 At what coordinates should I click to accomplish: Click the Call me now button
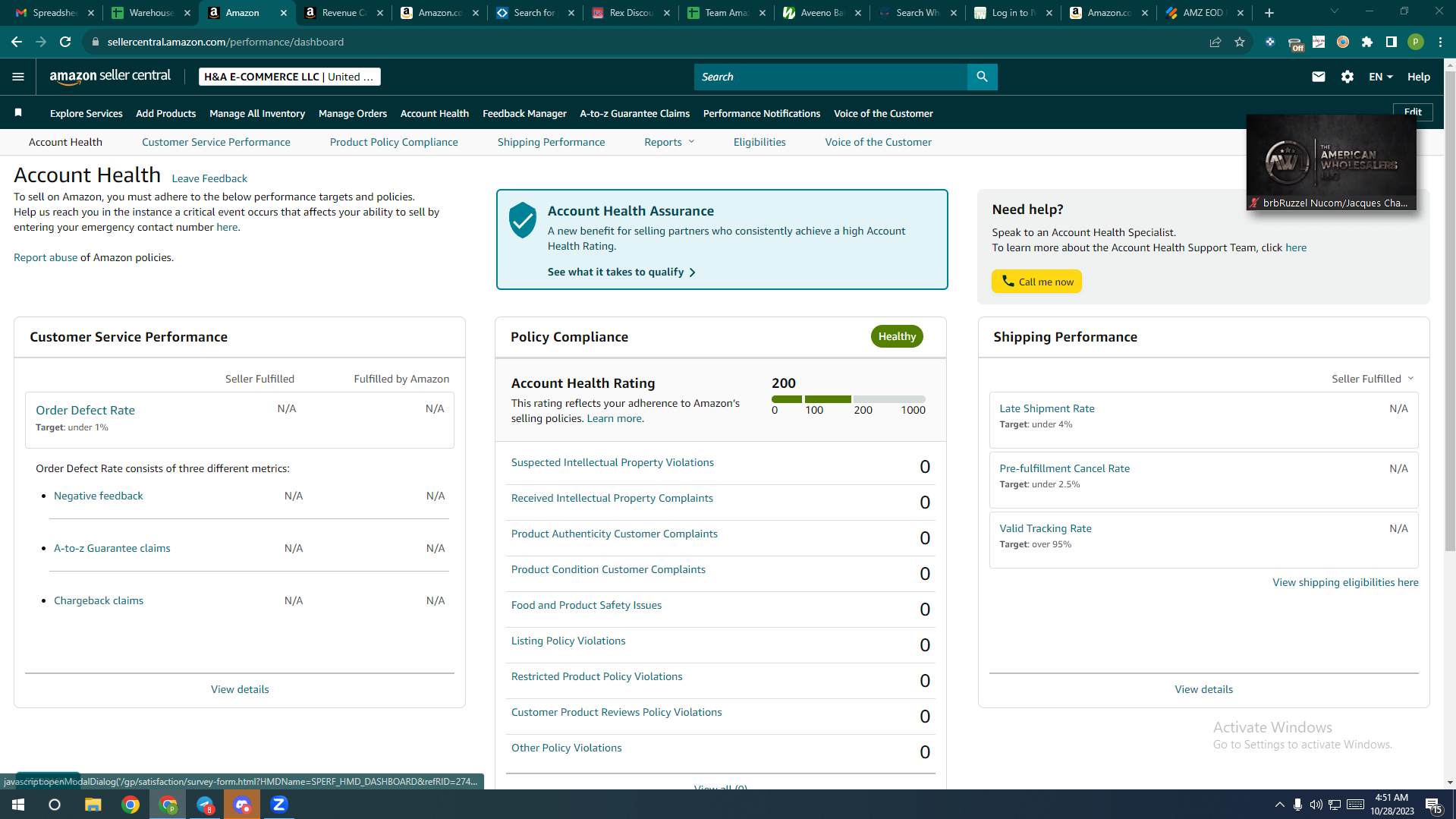[x=1036, y=281]
